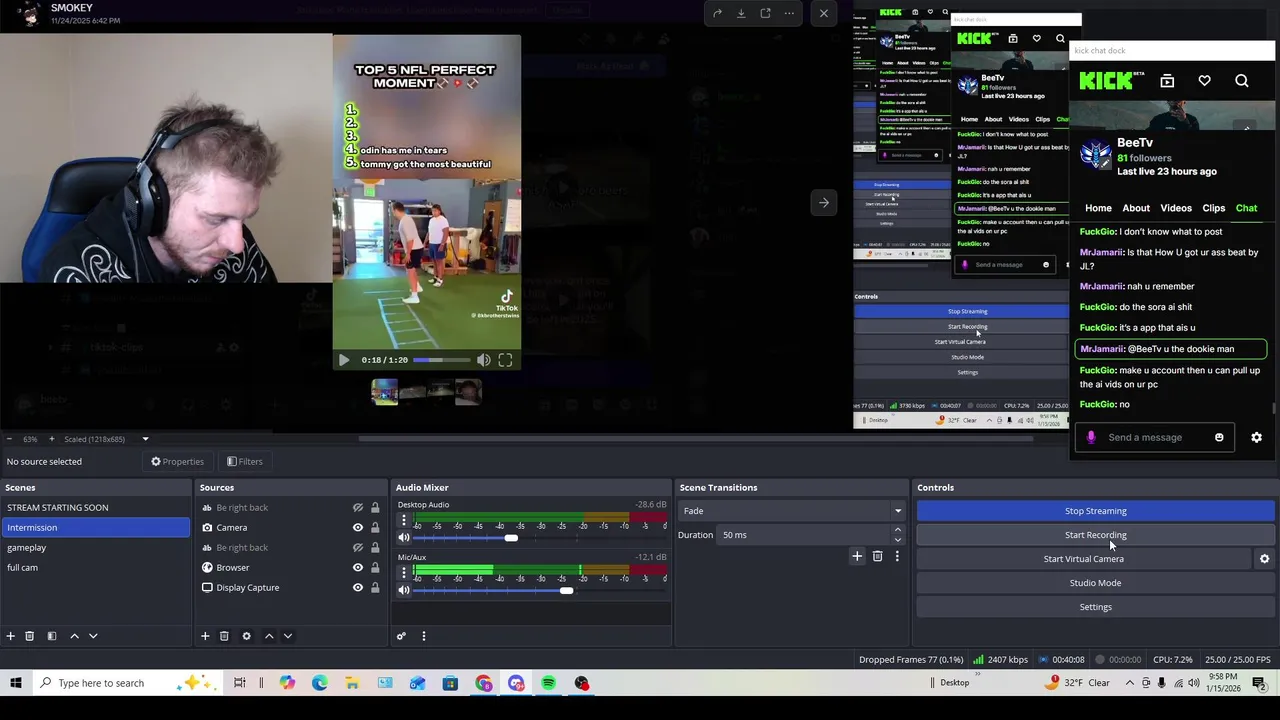
Task: Click Kick following heart icon
Action: (1204, 81)
